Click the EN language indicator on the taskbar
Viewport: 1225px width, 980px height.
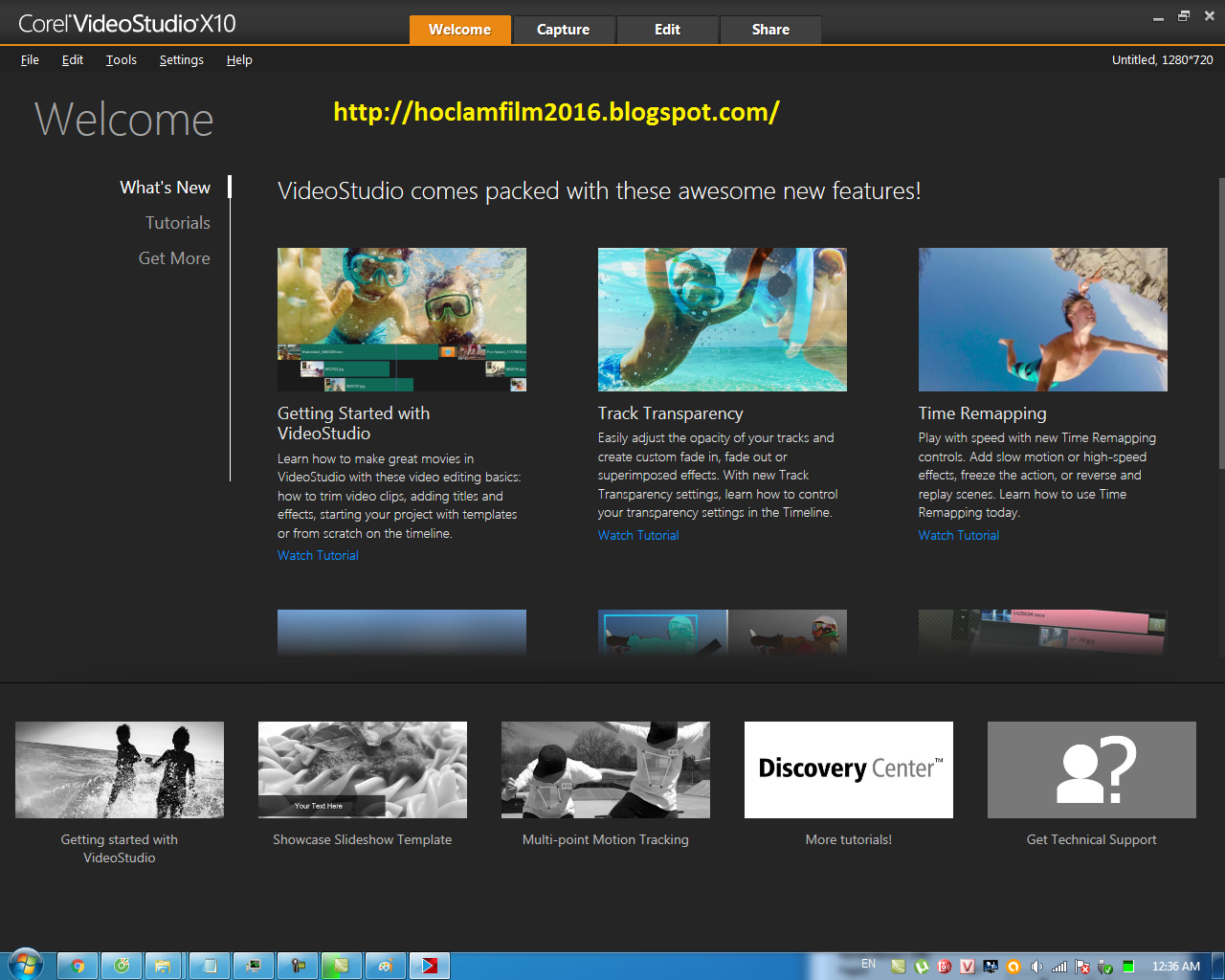point(868,965)
